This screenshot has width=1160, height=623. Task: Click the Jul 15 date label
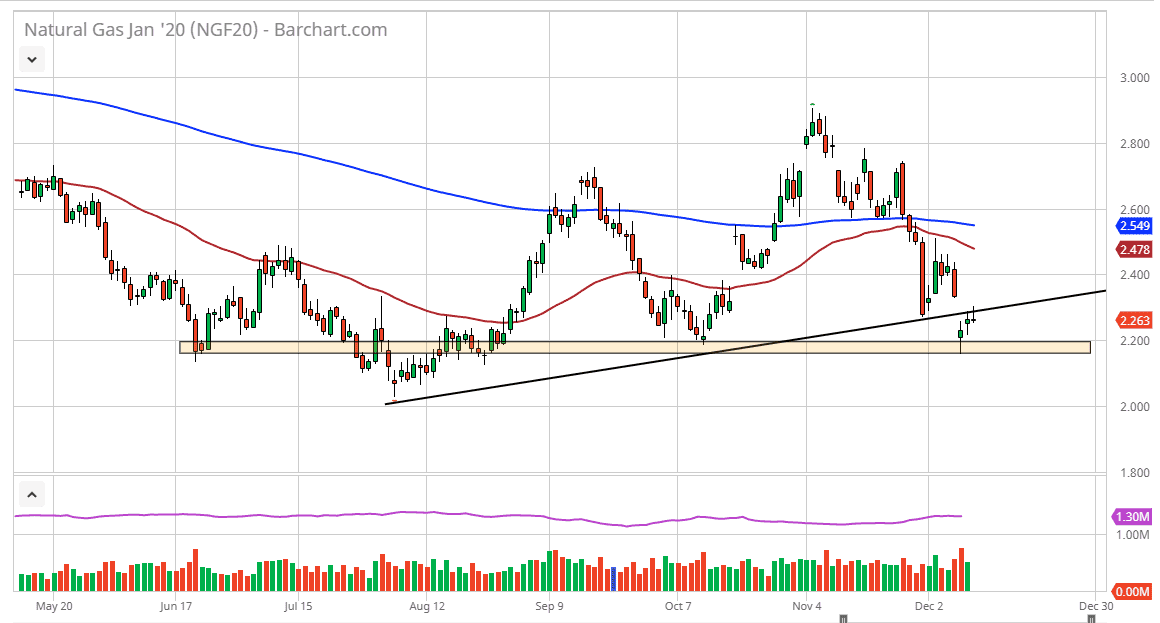pos(298,606)
